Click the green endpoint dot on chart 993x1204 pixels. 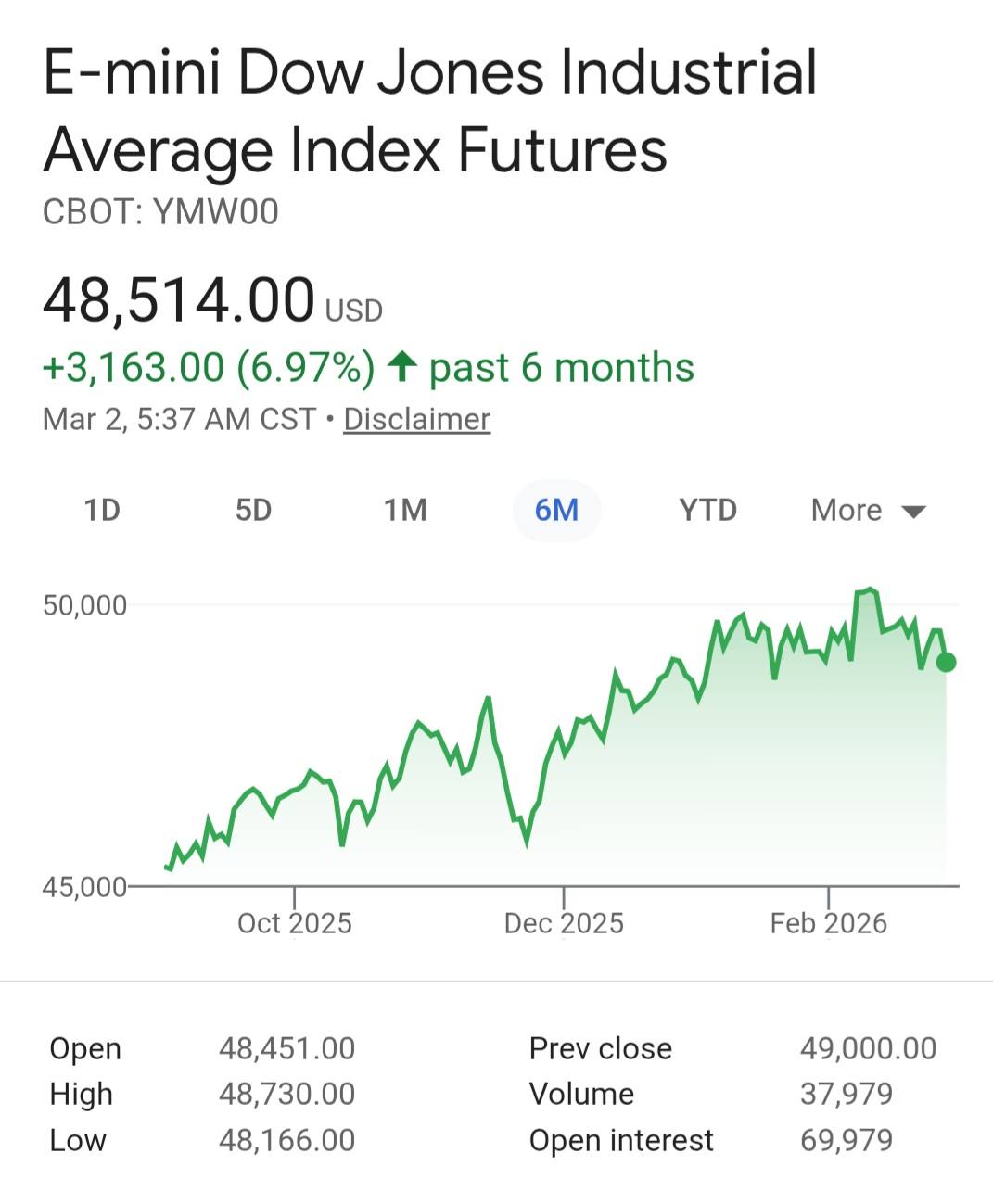coord(946,662)
